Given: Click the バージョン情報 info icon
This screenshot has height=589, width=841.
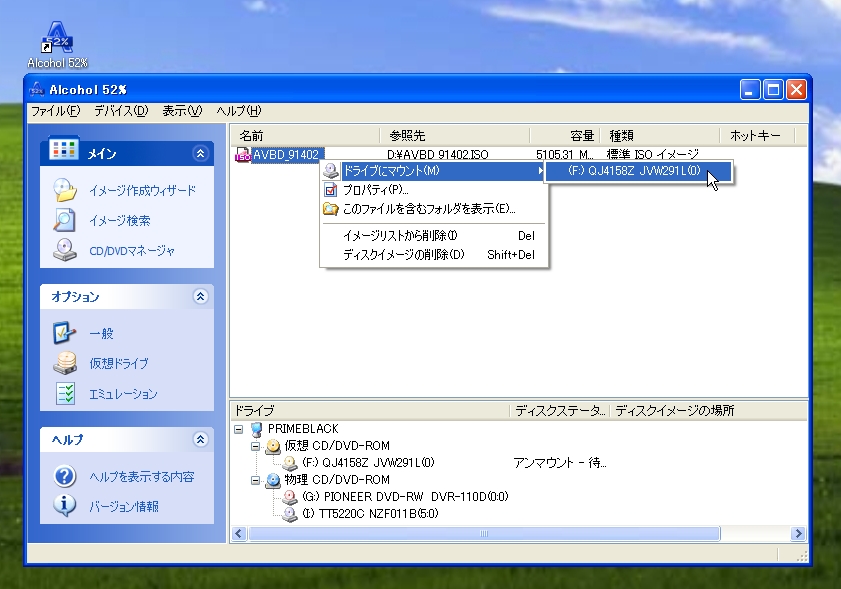Looking at the screenshot, I should coord(65,506).
